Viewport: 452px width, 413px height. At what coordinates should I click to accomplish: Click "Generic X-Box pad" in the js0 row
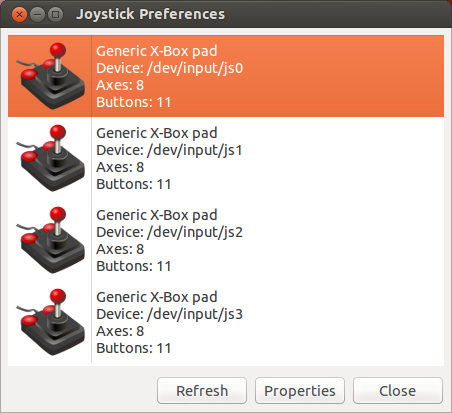click(157, 51)
